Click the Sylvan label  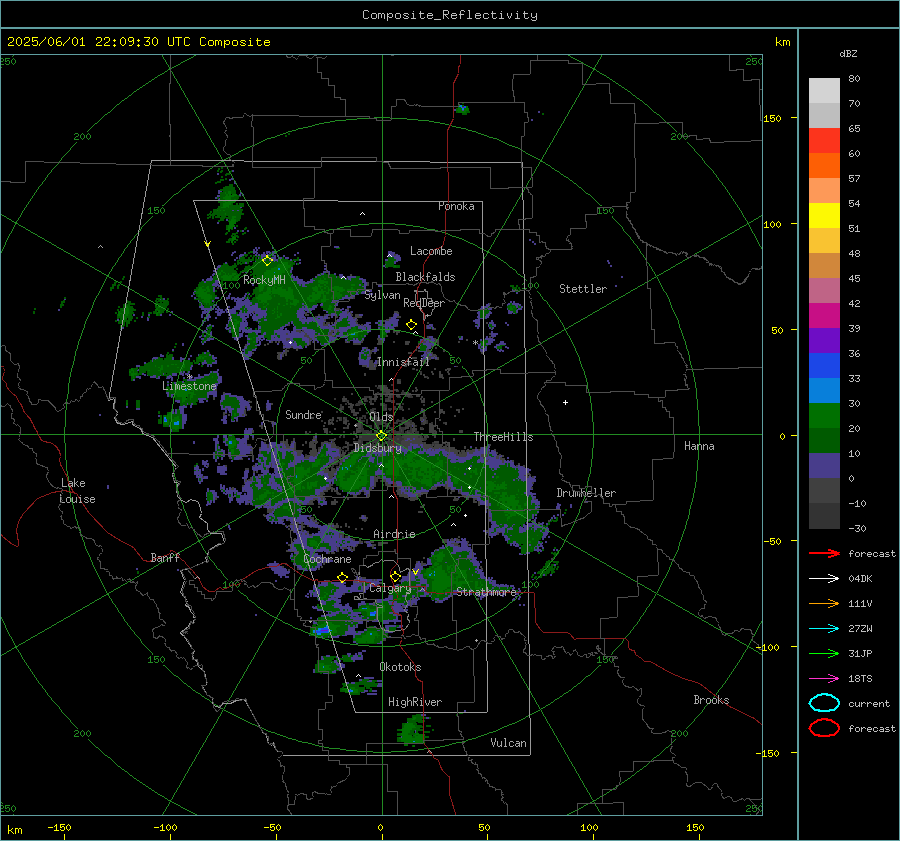[382, 295]
